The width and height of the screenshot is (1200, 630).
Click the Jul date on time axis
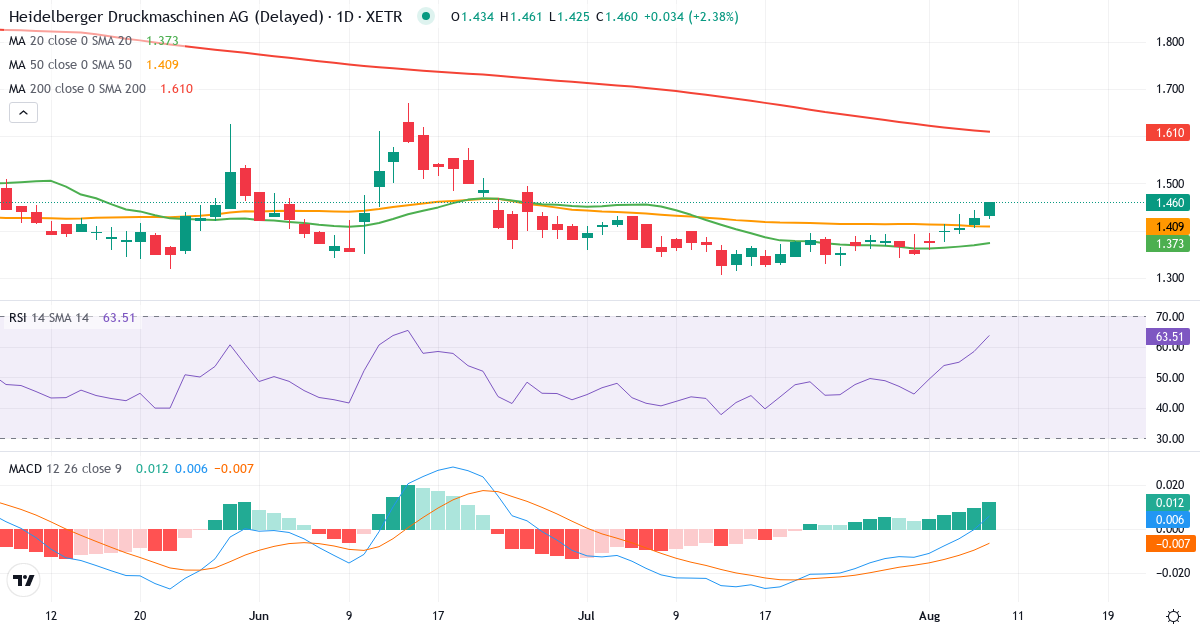587,616
